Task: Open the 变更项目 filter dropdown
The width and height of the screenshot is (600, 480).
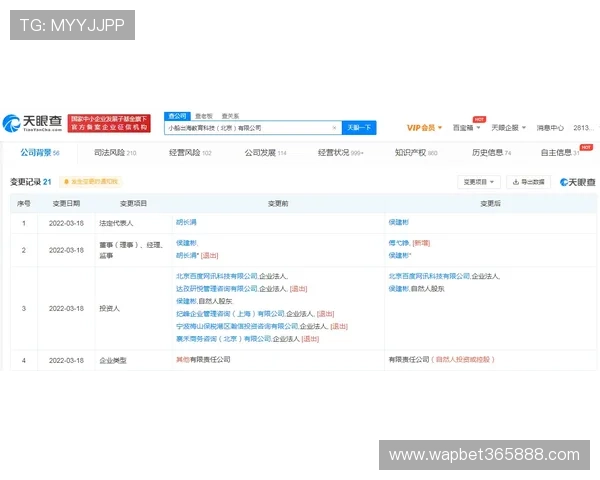Action: coord(479,182)
